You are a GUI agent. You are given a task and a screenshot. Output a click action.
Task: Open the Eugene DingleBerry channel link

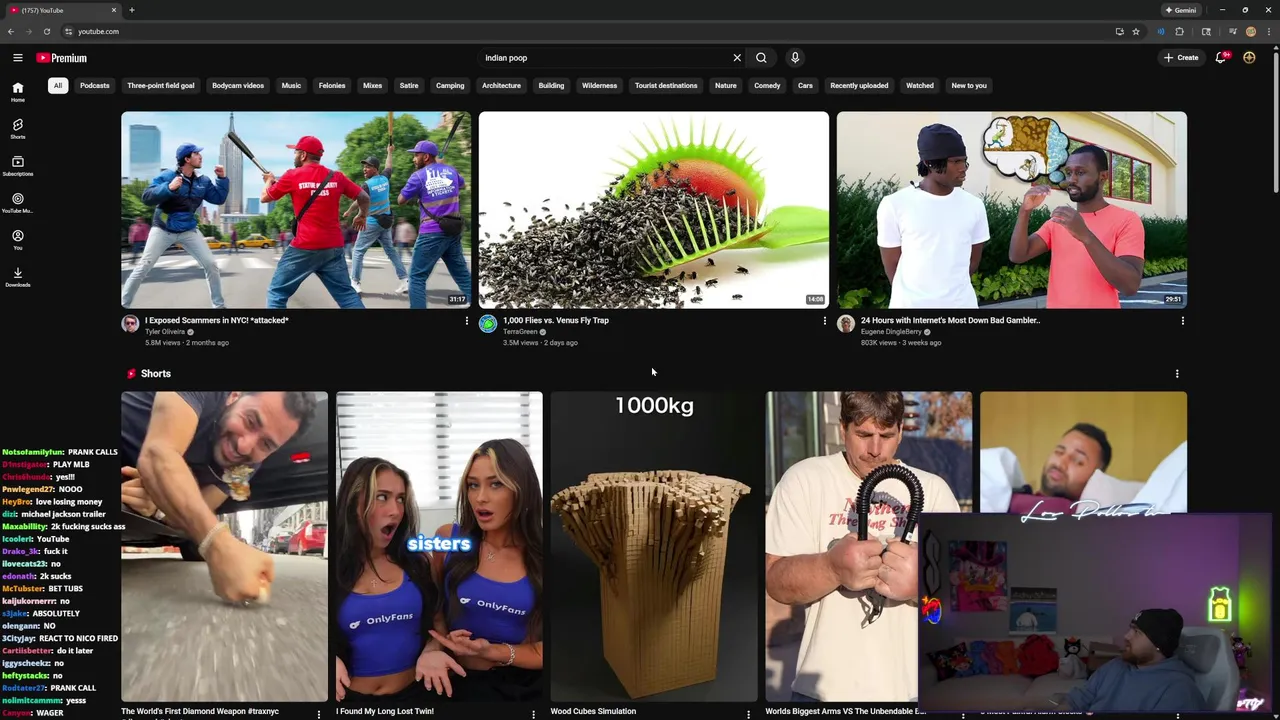[x=891, y=332]
